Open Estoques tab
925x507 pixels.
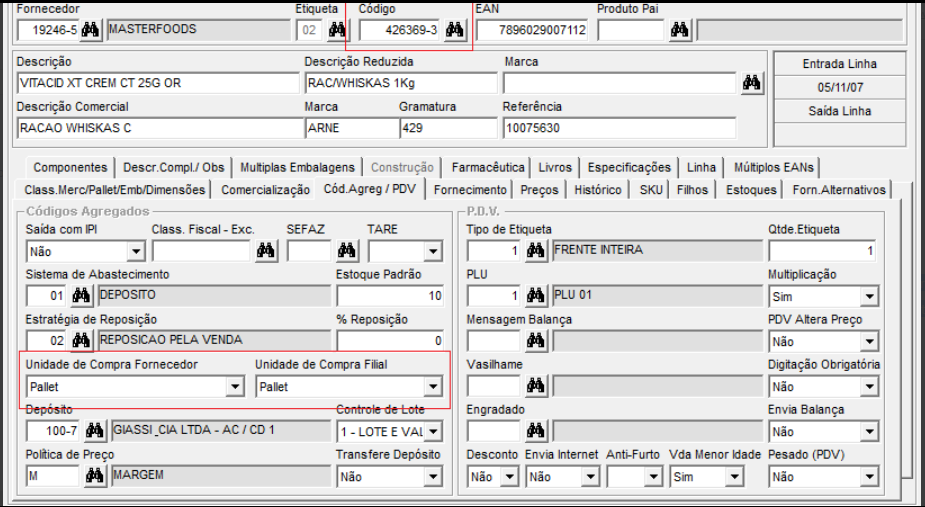pyautogui.click(x=751, y=190)
